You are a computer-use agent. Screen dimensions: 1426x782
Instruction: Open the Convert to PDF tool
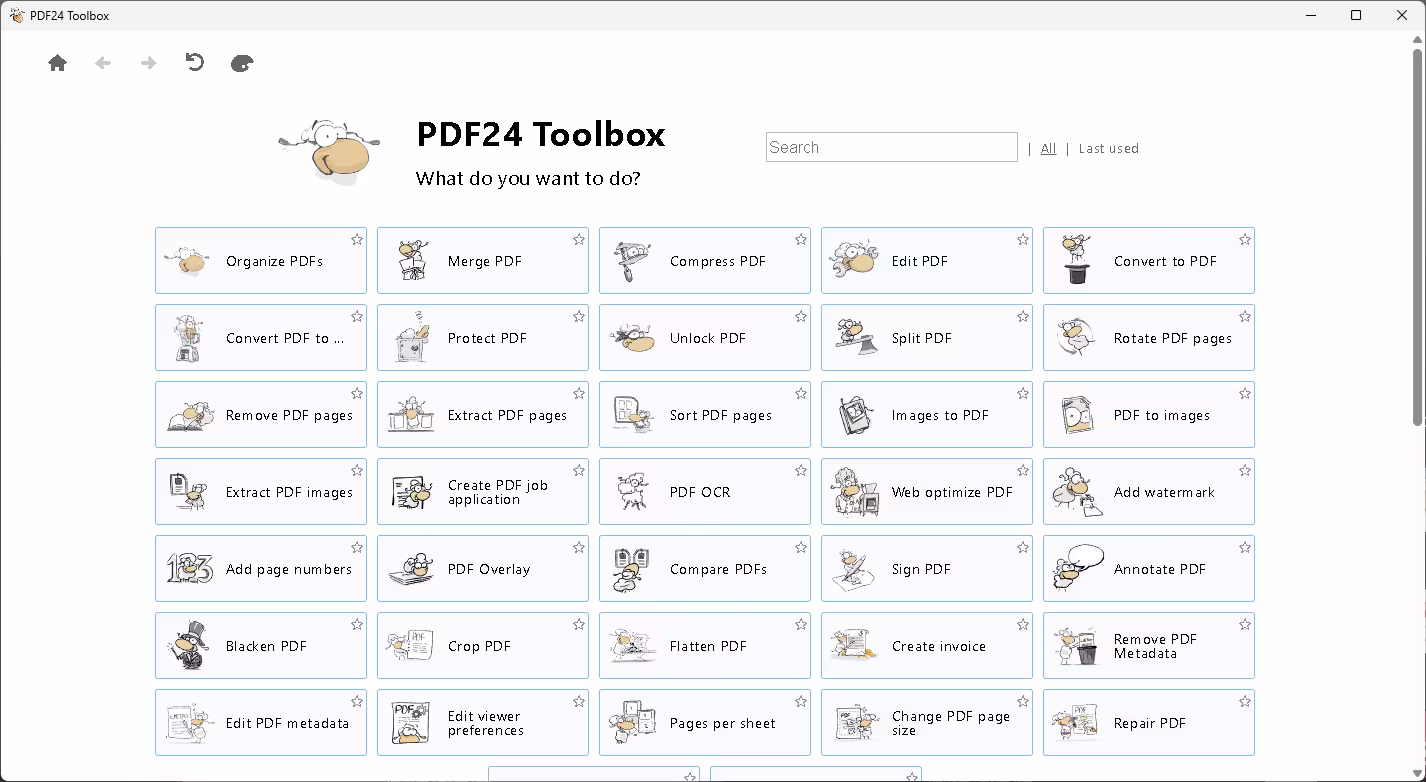(1149, 261)
